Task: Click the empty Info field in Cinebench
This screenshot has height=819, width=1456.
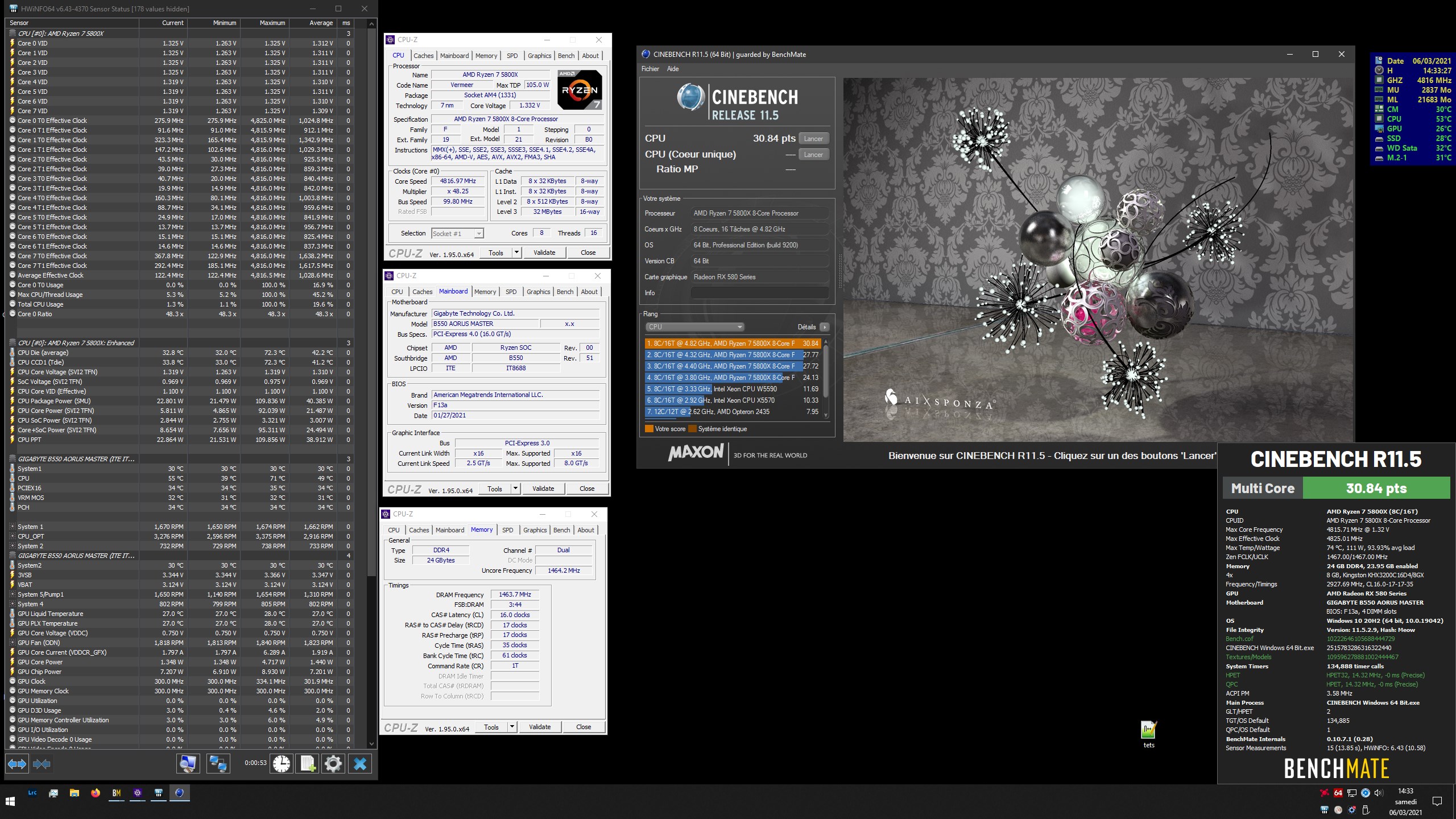Action: (x=759, y=293)
